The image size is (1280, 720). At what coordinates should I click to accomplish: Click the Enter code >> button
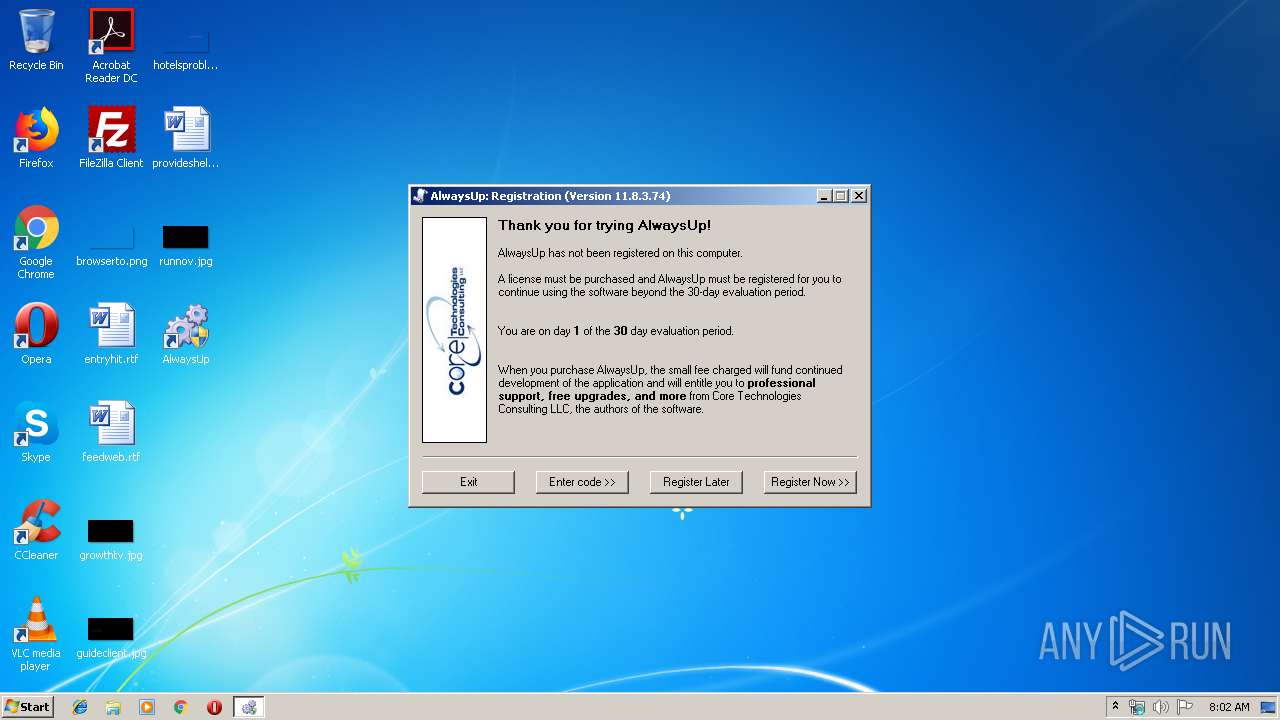pos(582,482)
